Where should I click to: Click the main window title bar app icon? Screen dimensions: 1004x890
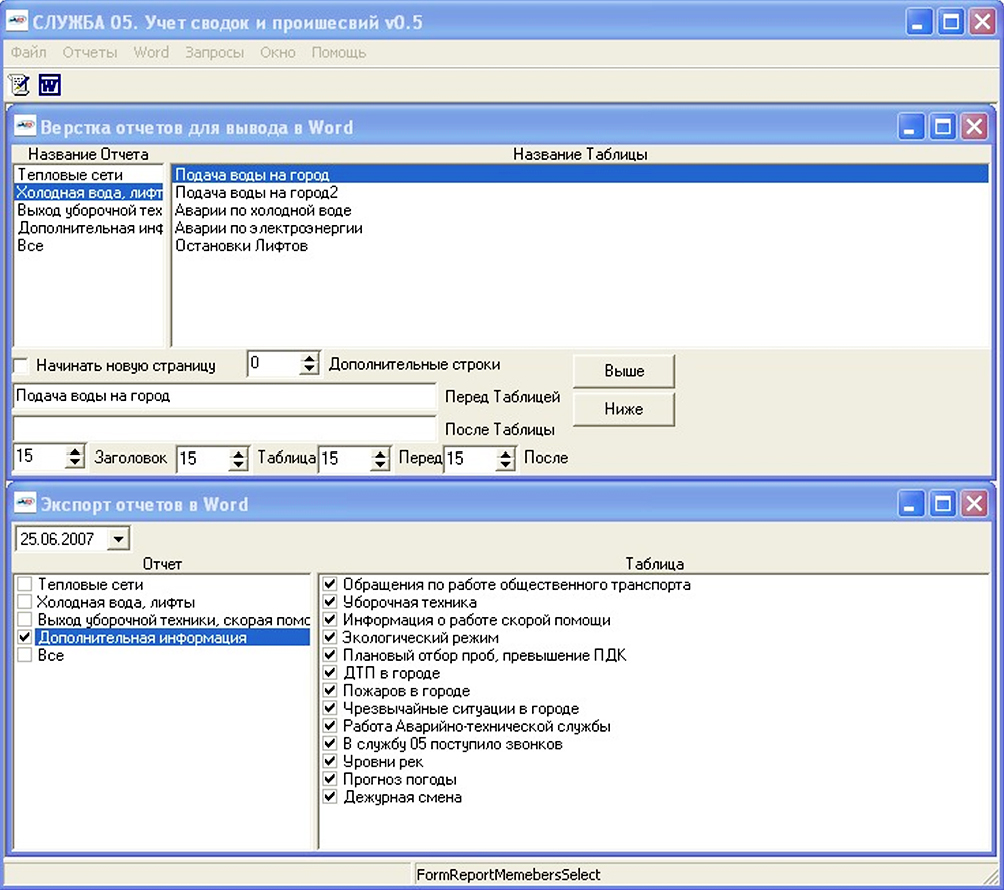point(17,22)
